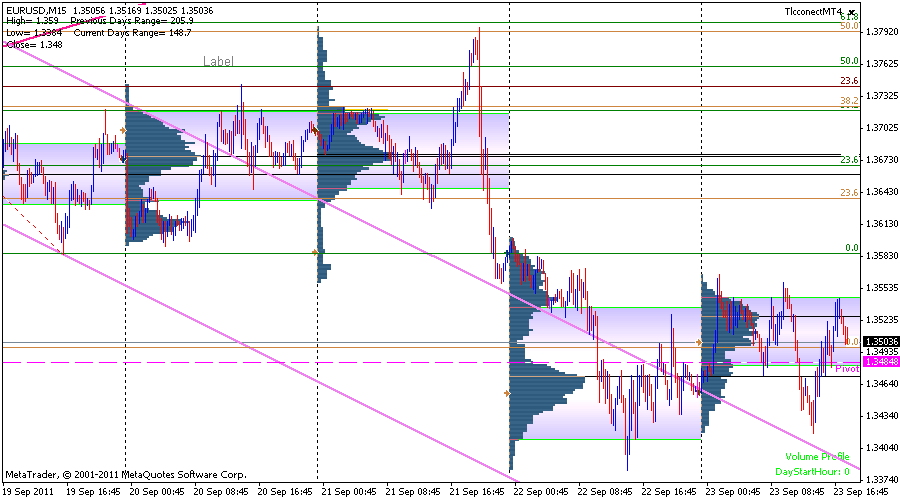This screenshot has height=500, width=900.
Task: Select the dark red 23.6 Fibonacci level label
Action: (849, 81)
